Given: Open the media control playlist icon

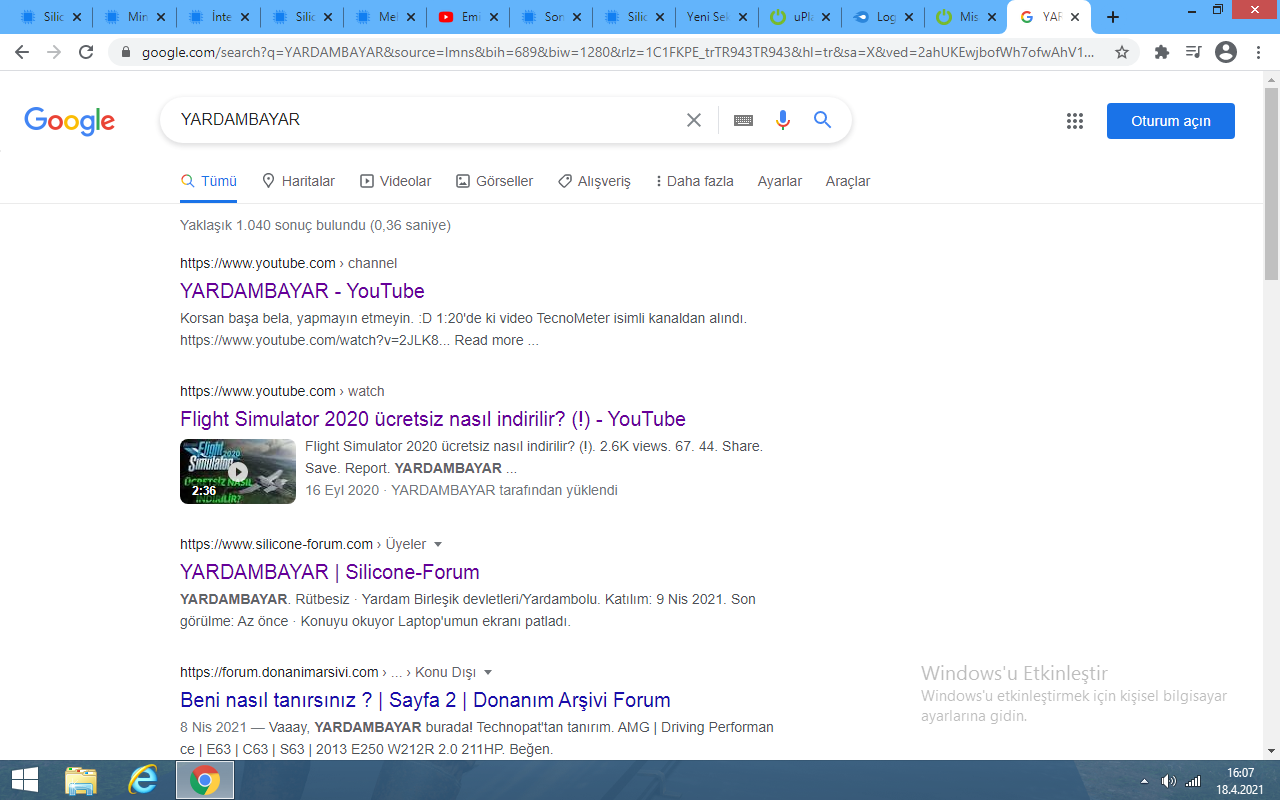Looking at the screenshot, I should (1193, 53).
